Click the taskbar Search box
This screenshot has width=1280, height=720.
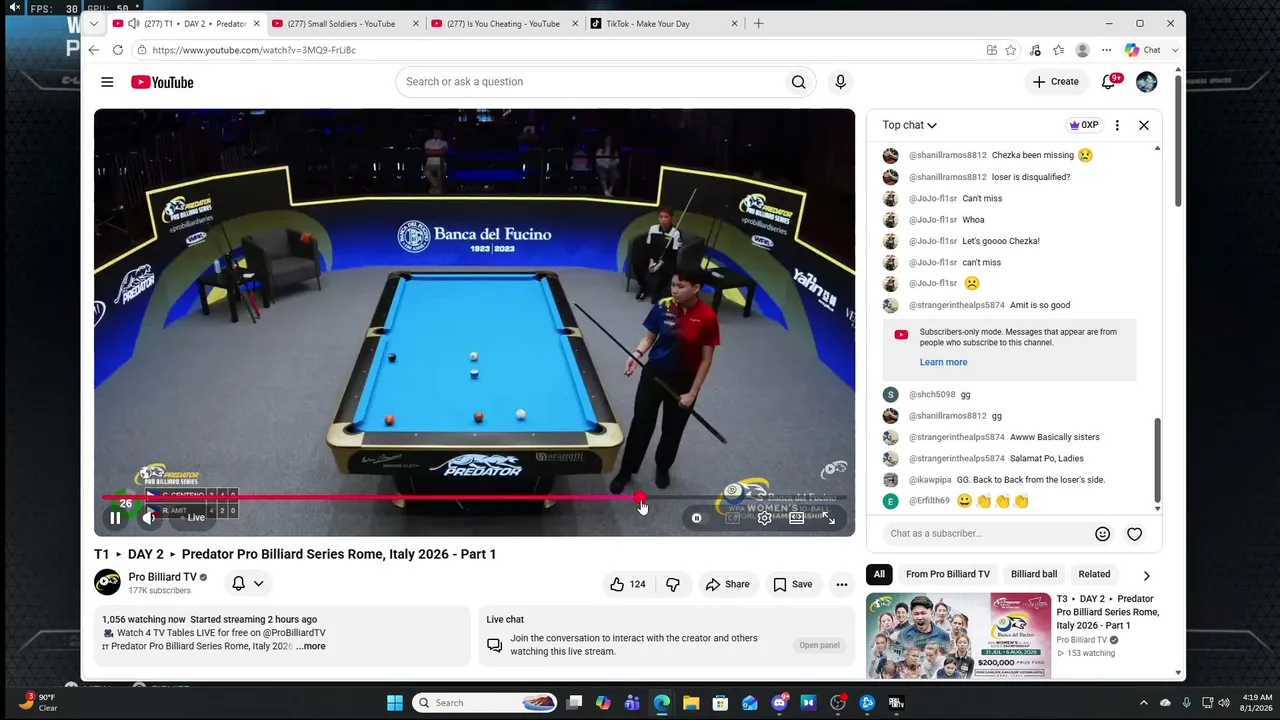coord(485,703)
